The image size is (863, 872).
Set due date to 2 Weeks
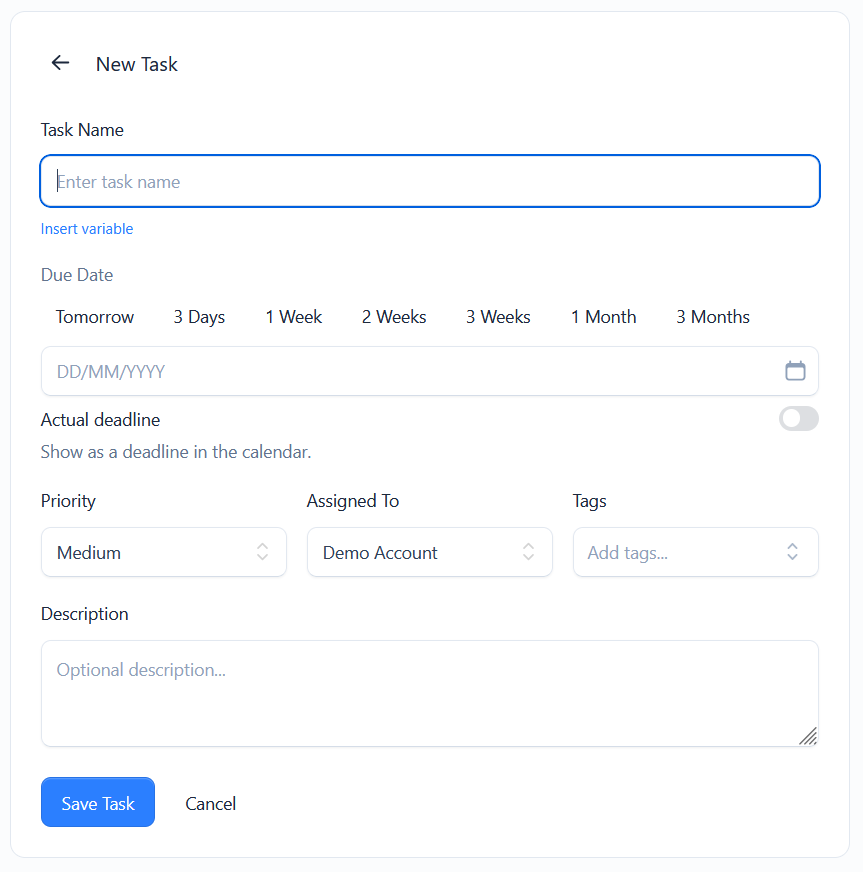coord(394,316)
